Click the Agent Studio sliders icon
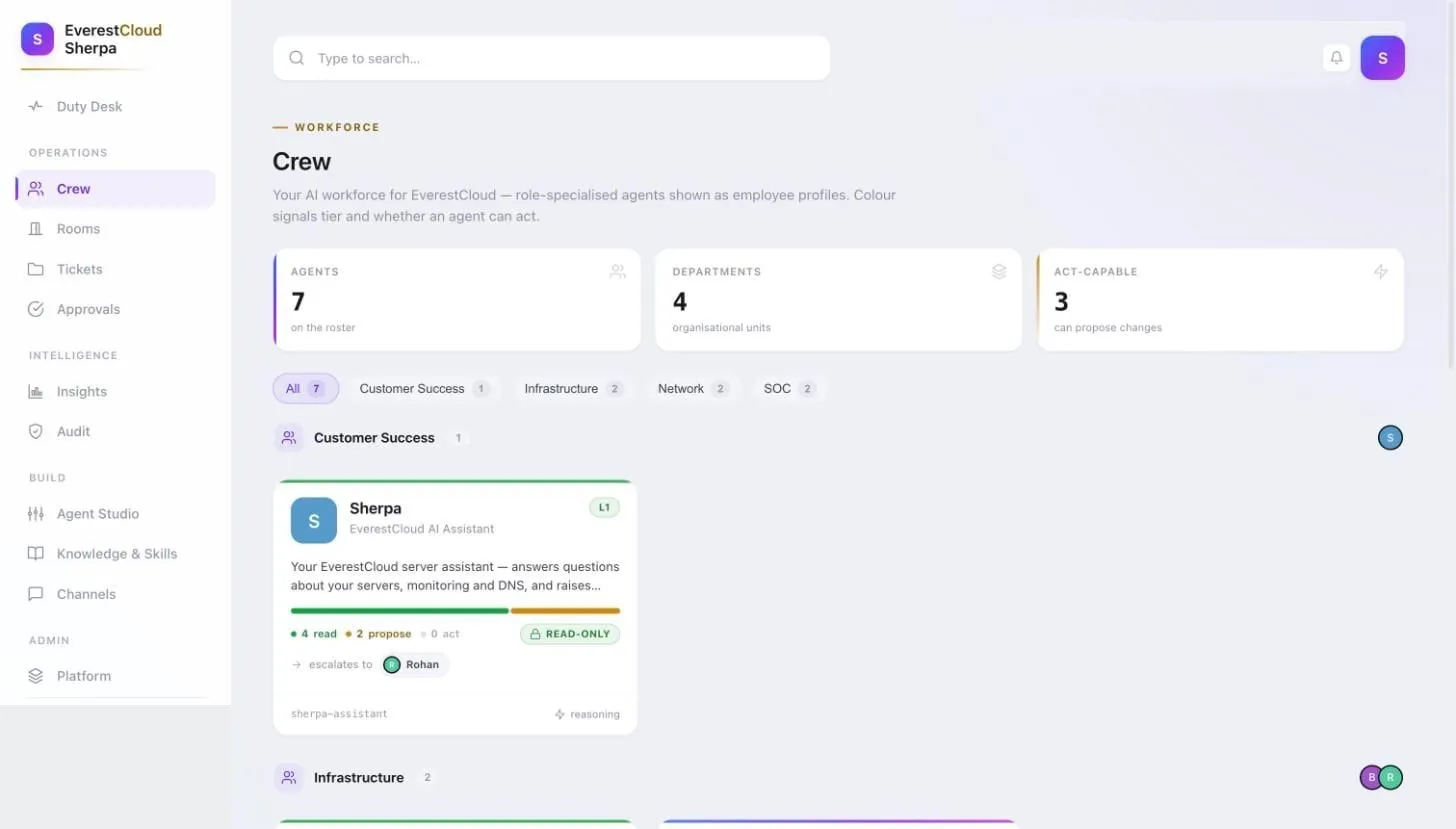1456x829 pixels. point(36,513)
